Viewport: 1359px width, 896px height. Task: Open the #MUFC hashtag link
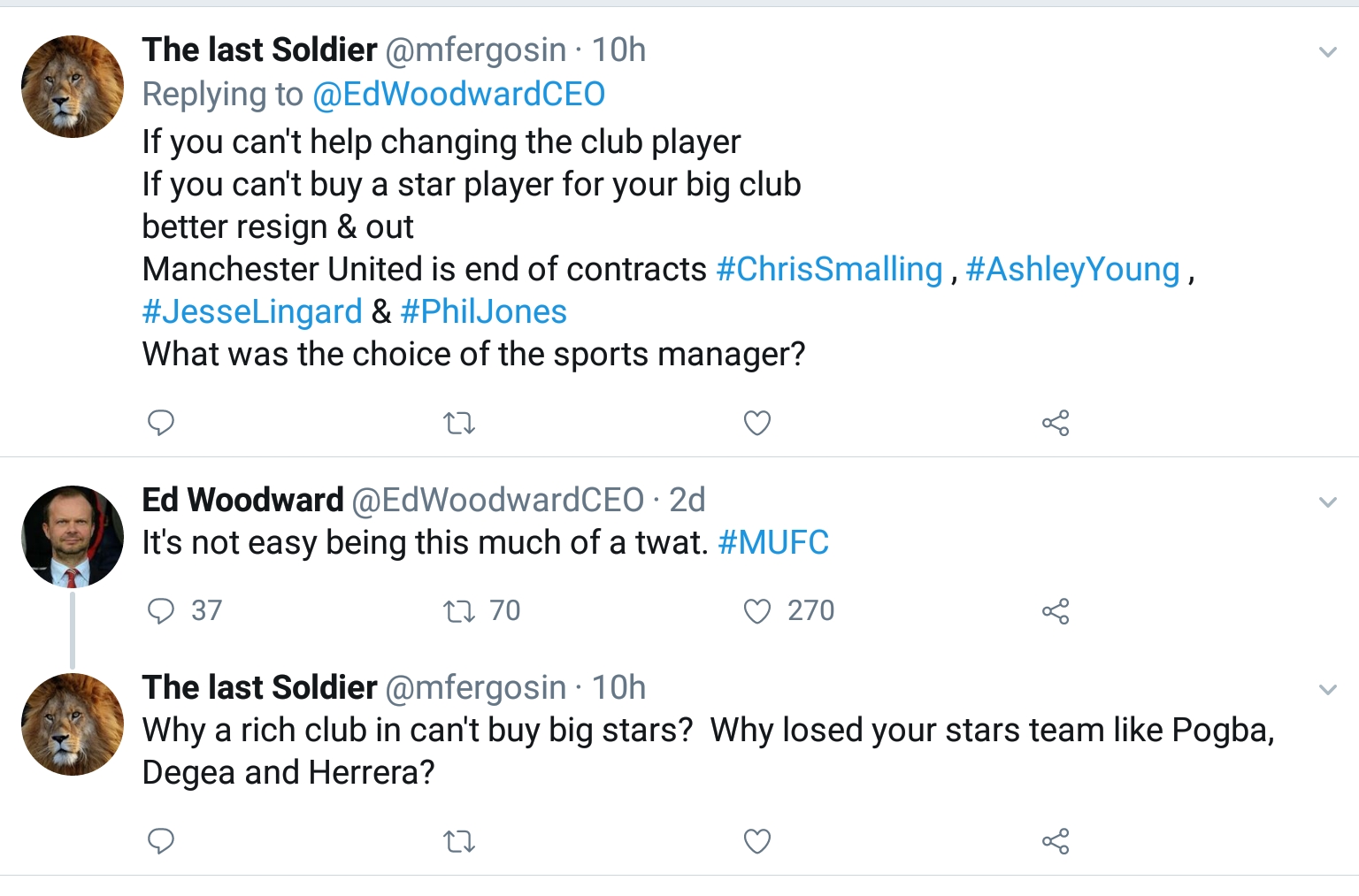[x=773, y=542]
